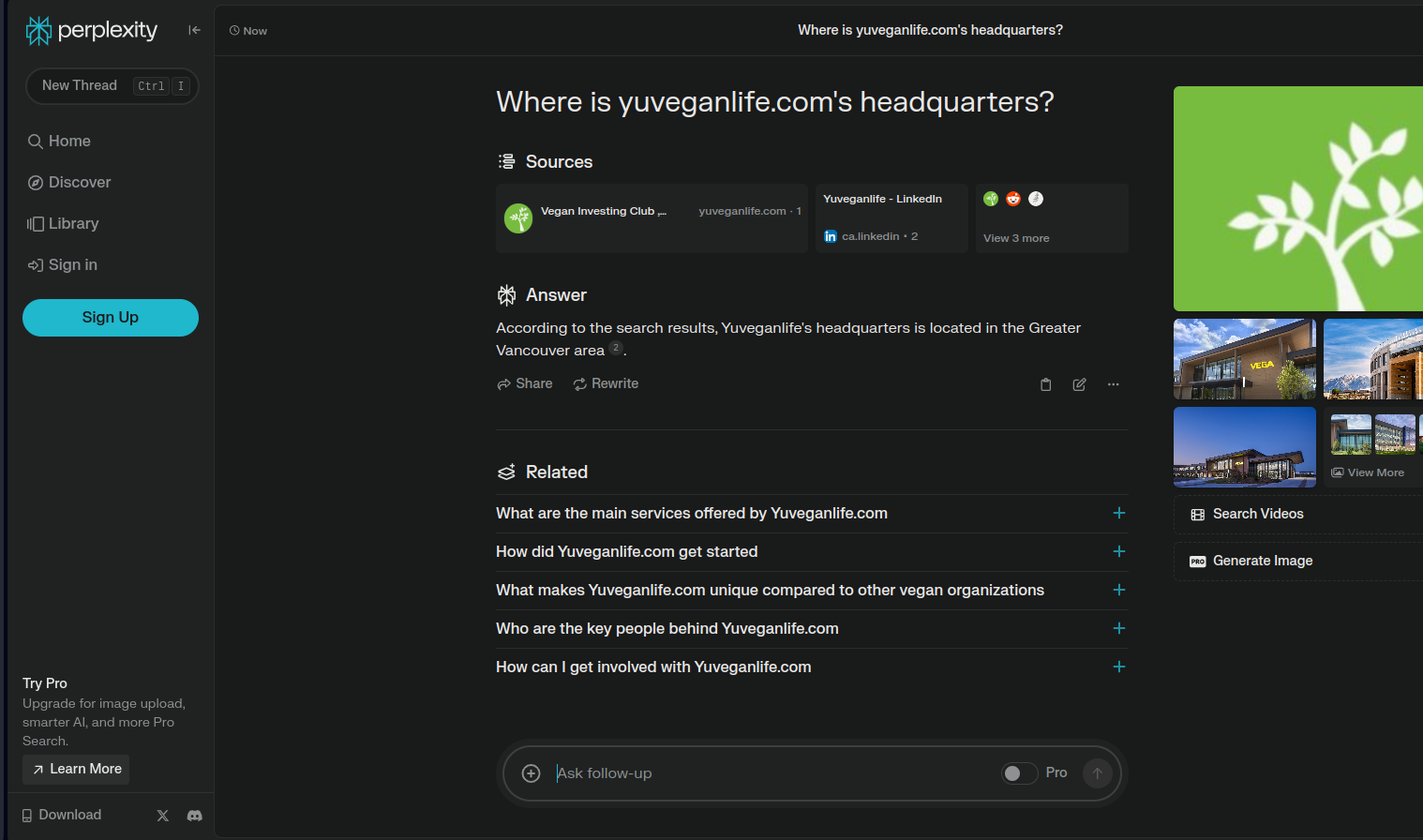Click the attach plus icon in follow-up box
Viewport: 1423px width, 840px height.
(x=532, y=773)
